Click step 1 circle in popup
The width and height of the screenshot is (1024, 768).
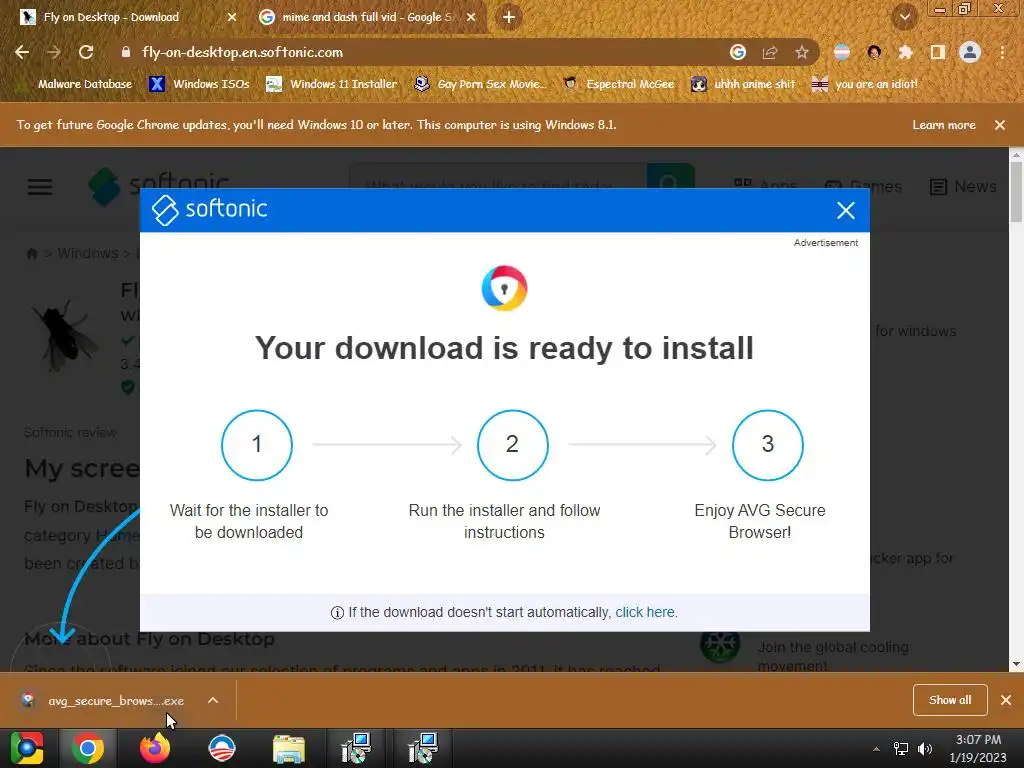click(x=257, y=445)
